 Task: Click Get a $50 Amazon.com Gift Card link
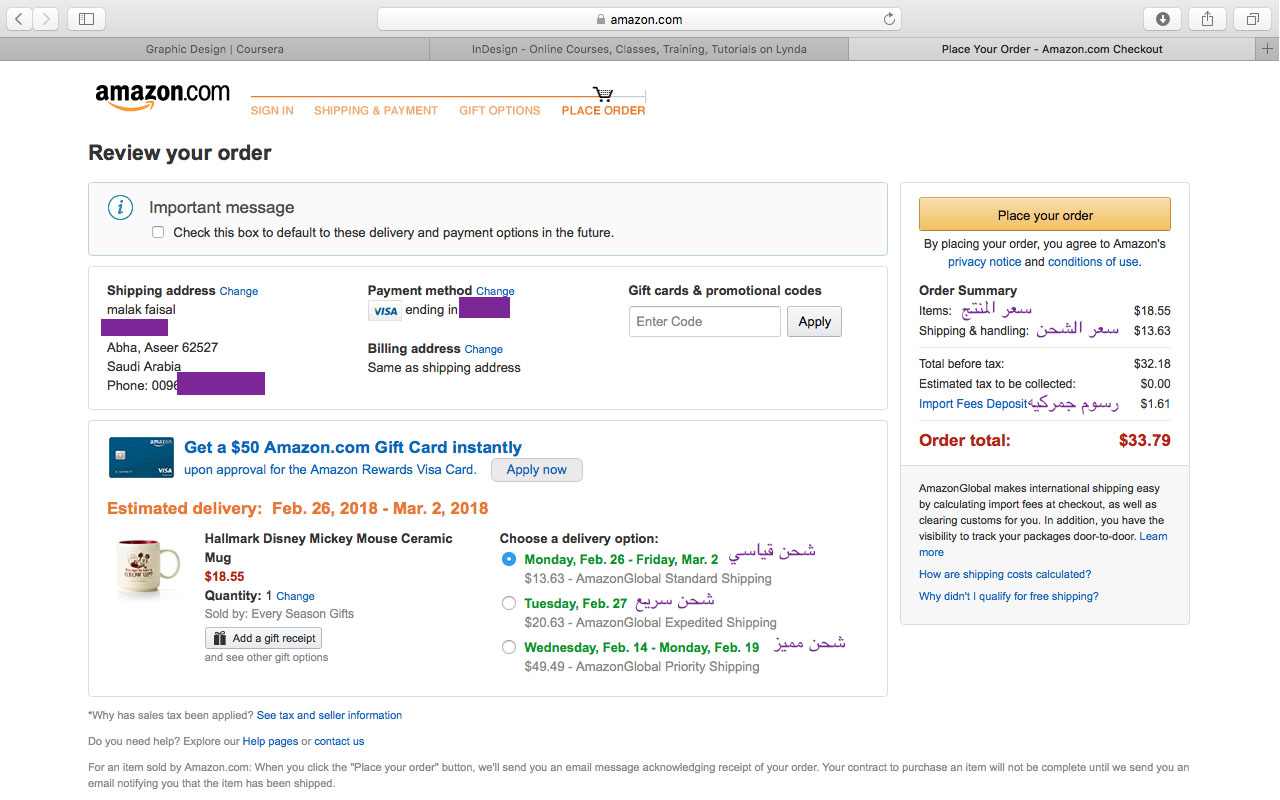353,448
